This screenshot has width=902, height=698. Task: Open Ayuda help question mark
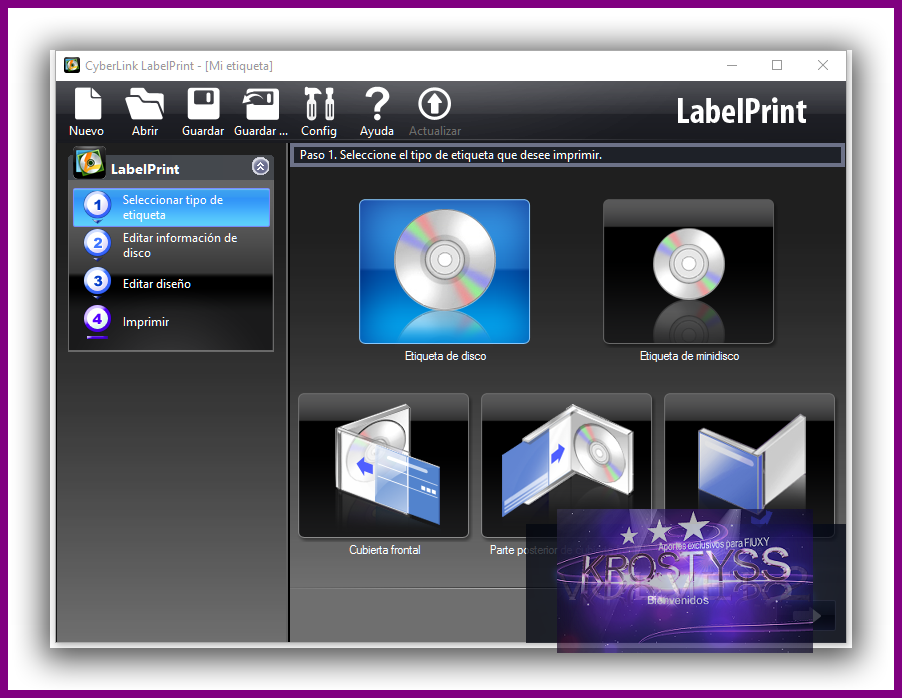pos(377,112)
